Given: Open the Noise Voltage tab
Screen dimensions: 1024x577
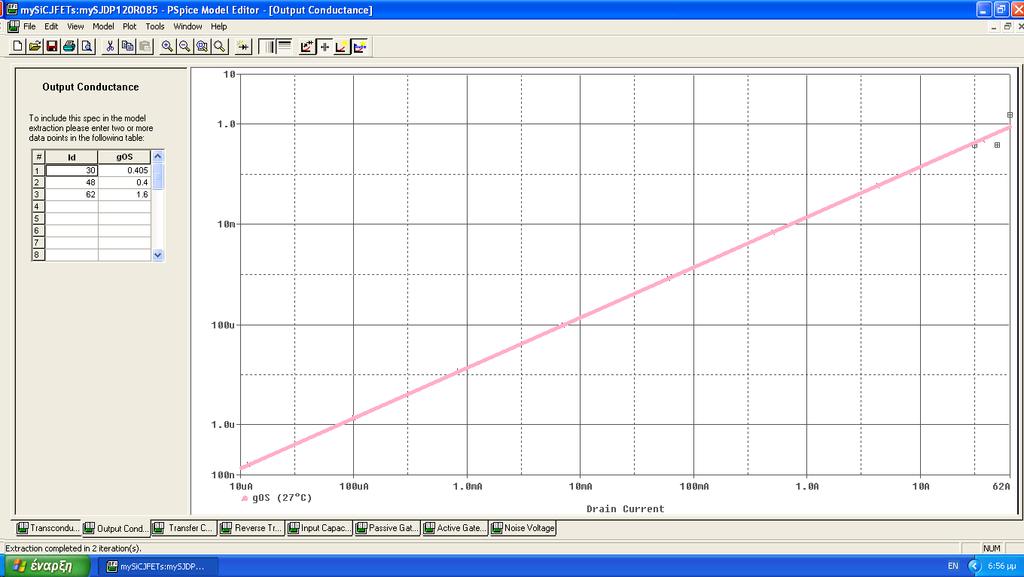Looking at the screenshot, I should (x=523, y=528).
